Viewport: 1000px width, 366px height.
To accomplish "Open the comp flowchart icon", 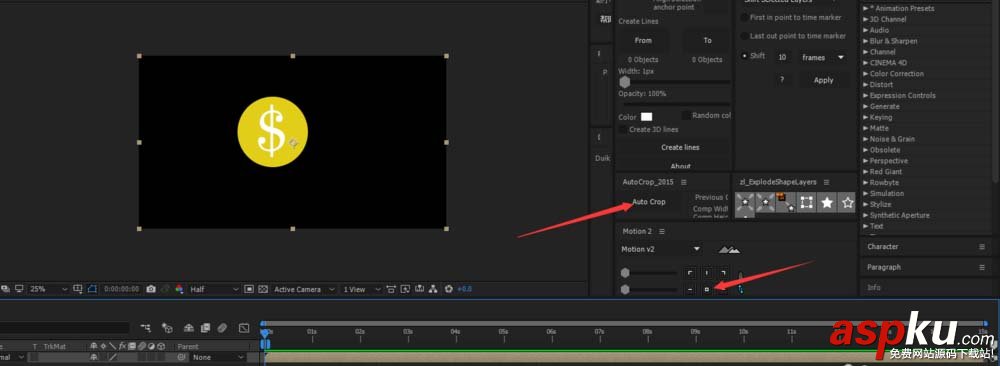I will (x=434, y=289).
